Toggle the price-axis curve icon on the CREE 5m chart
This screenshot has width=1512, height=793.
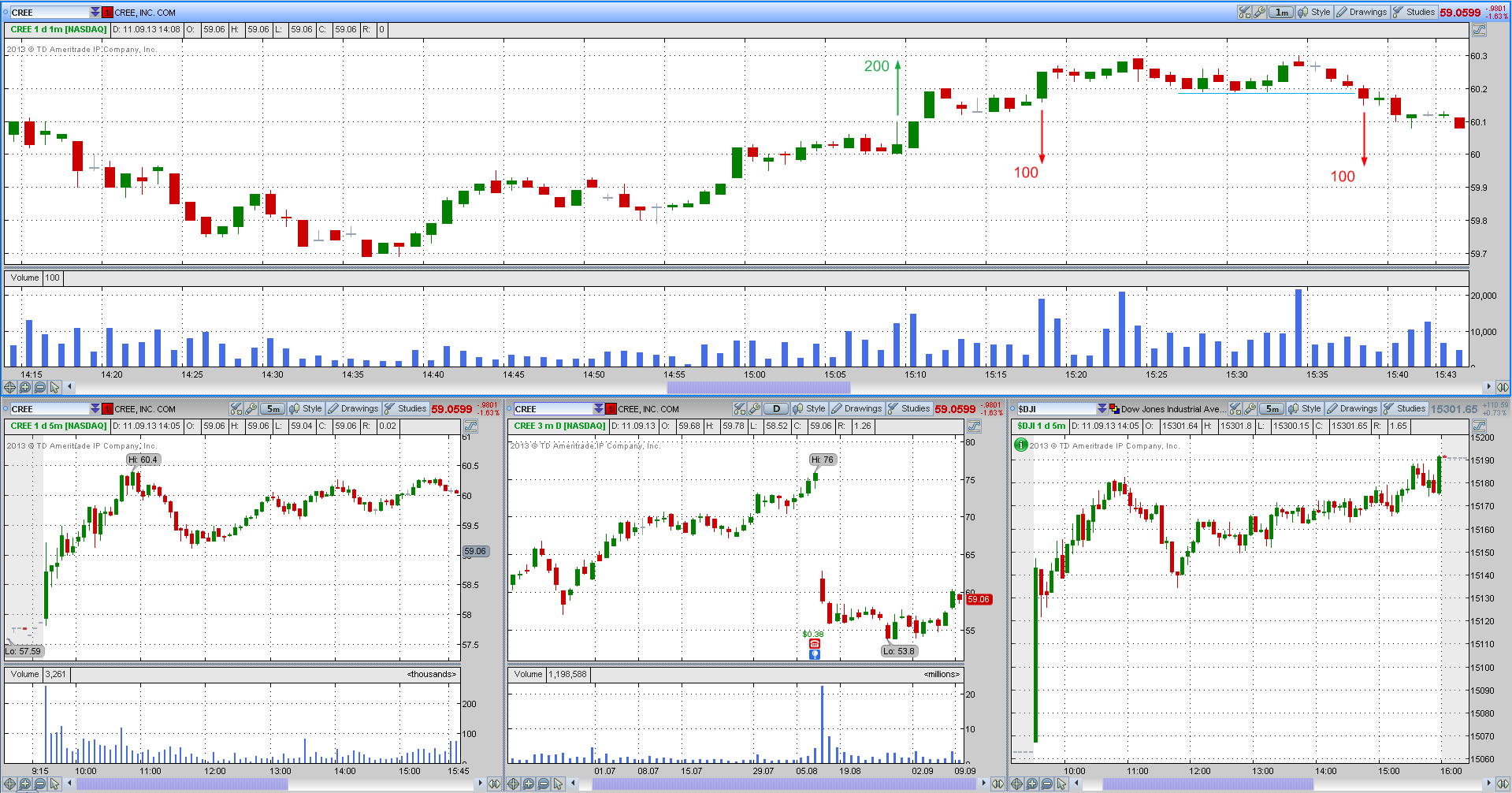(x=471, y=426)
